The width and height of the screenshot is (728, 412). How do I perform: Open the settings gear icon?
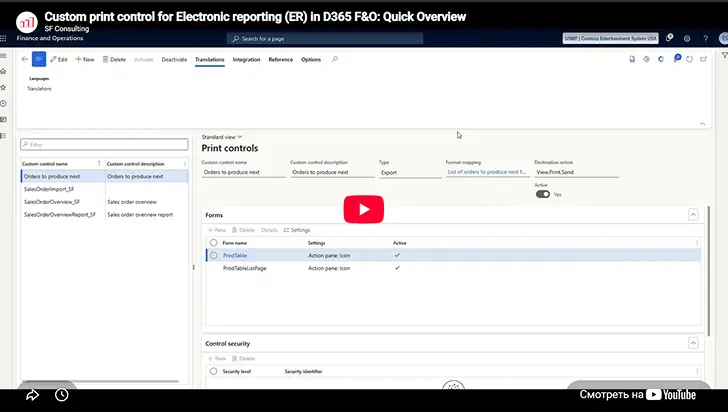pos(687,39)
